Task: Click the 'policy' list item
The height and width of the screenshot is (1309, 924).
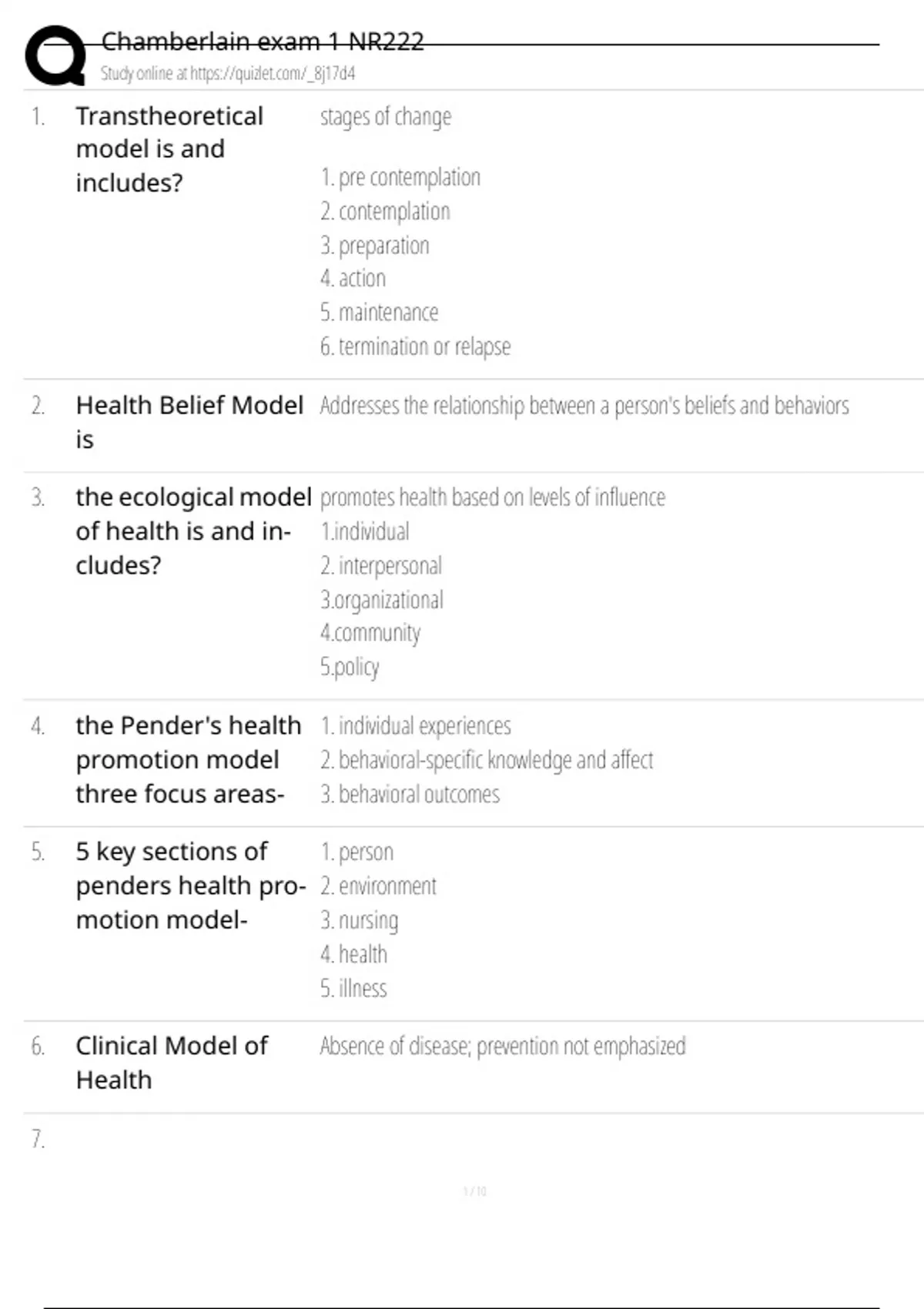Action: 350,667
